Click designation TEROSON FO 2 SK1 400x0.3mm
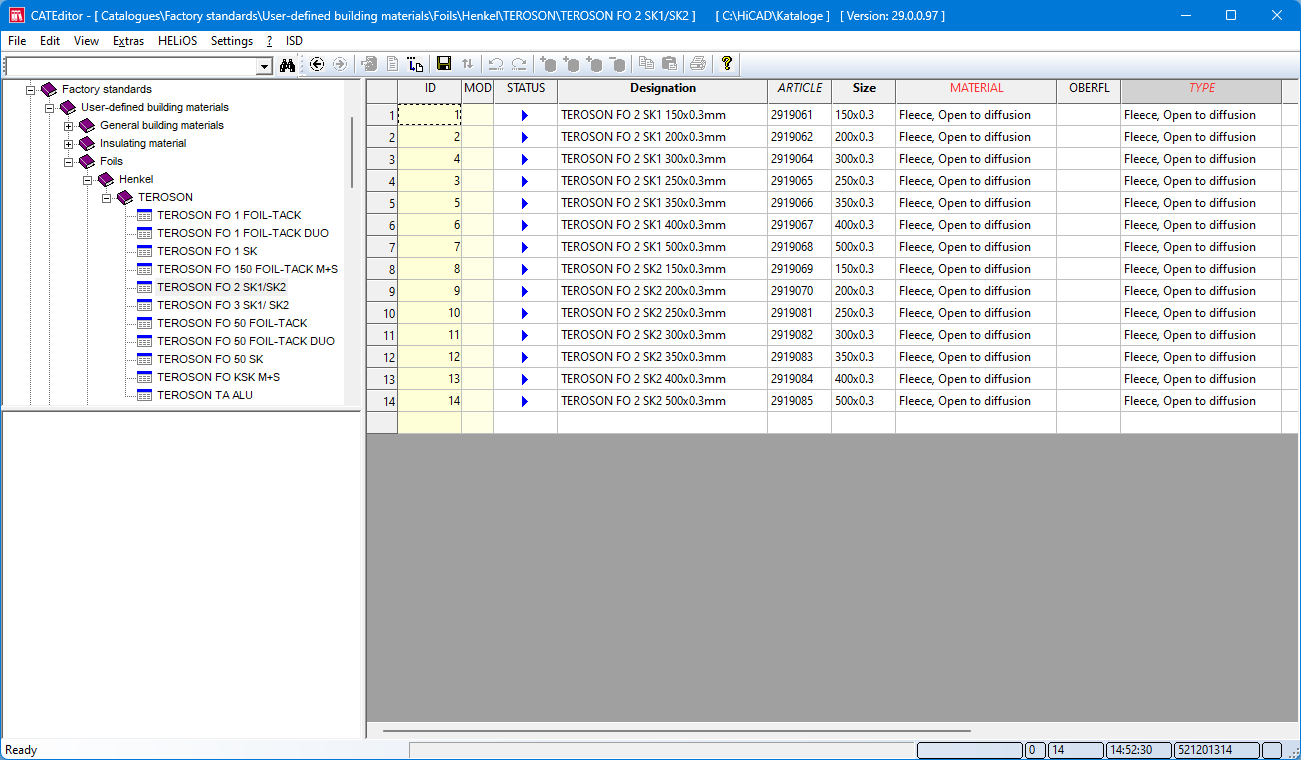 click(662, 226)
